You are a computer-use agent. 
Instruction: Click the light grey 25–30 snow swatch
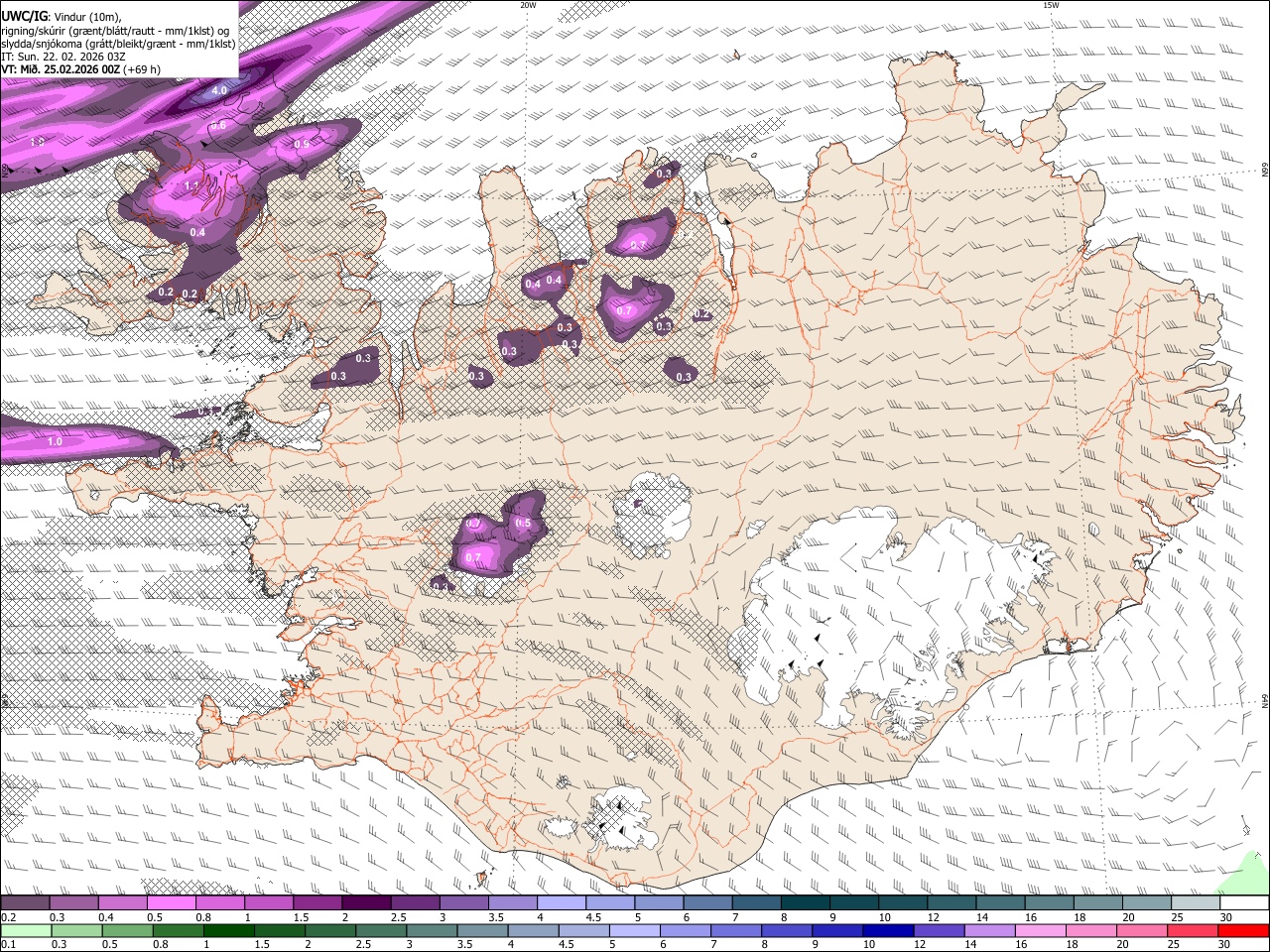pyautogui.click(x=1195, y=903)
